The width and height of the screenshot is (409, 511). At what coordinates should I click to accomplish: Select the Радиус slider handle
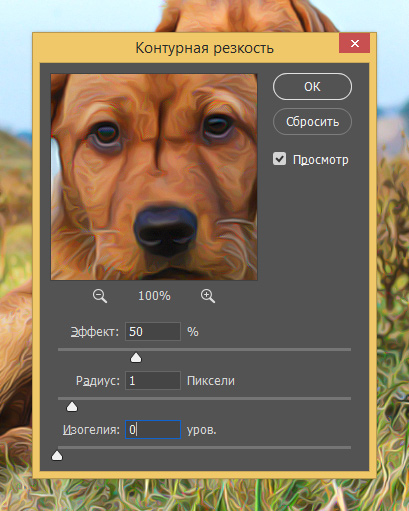point(72,407)
